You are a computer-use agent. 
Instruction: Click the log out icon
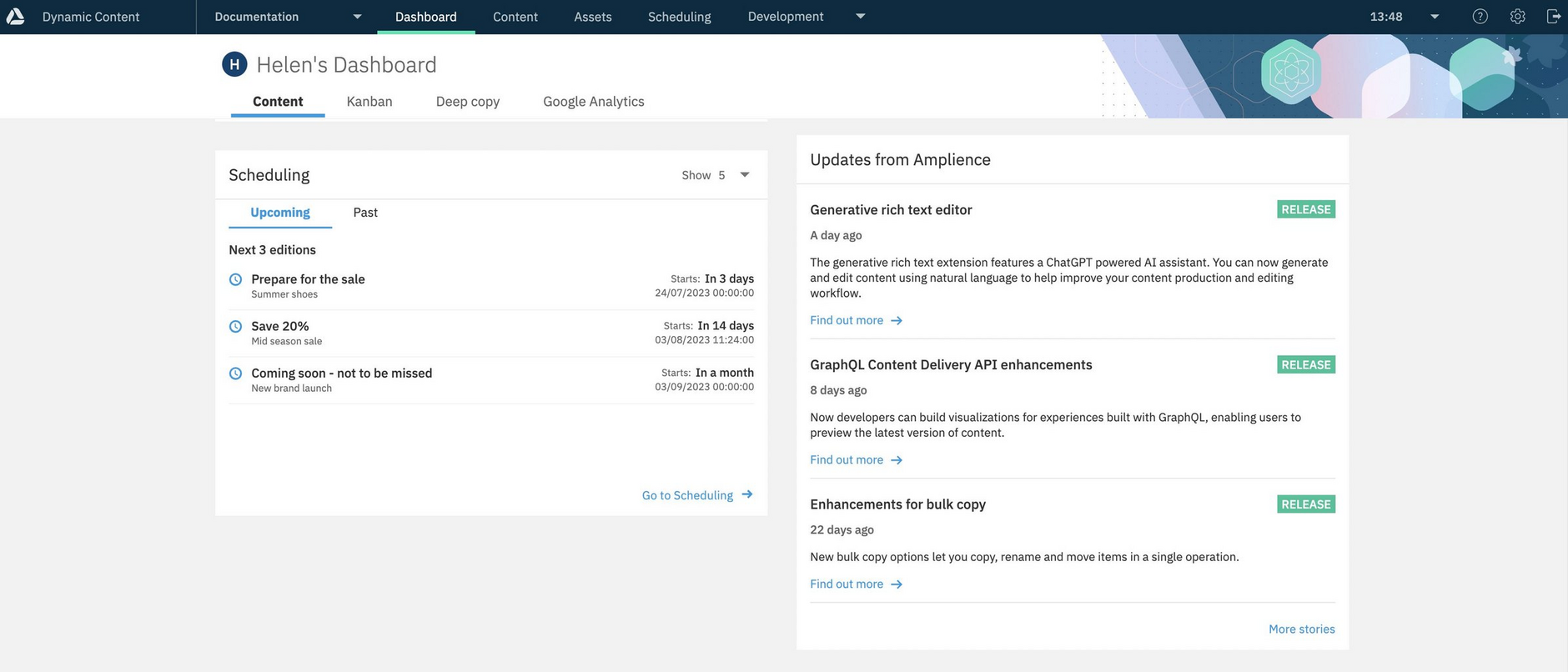[x=1553, y=17]
